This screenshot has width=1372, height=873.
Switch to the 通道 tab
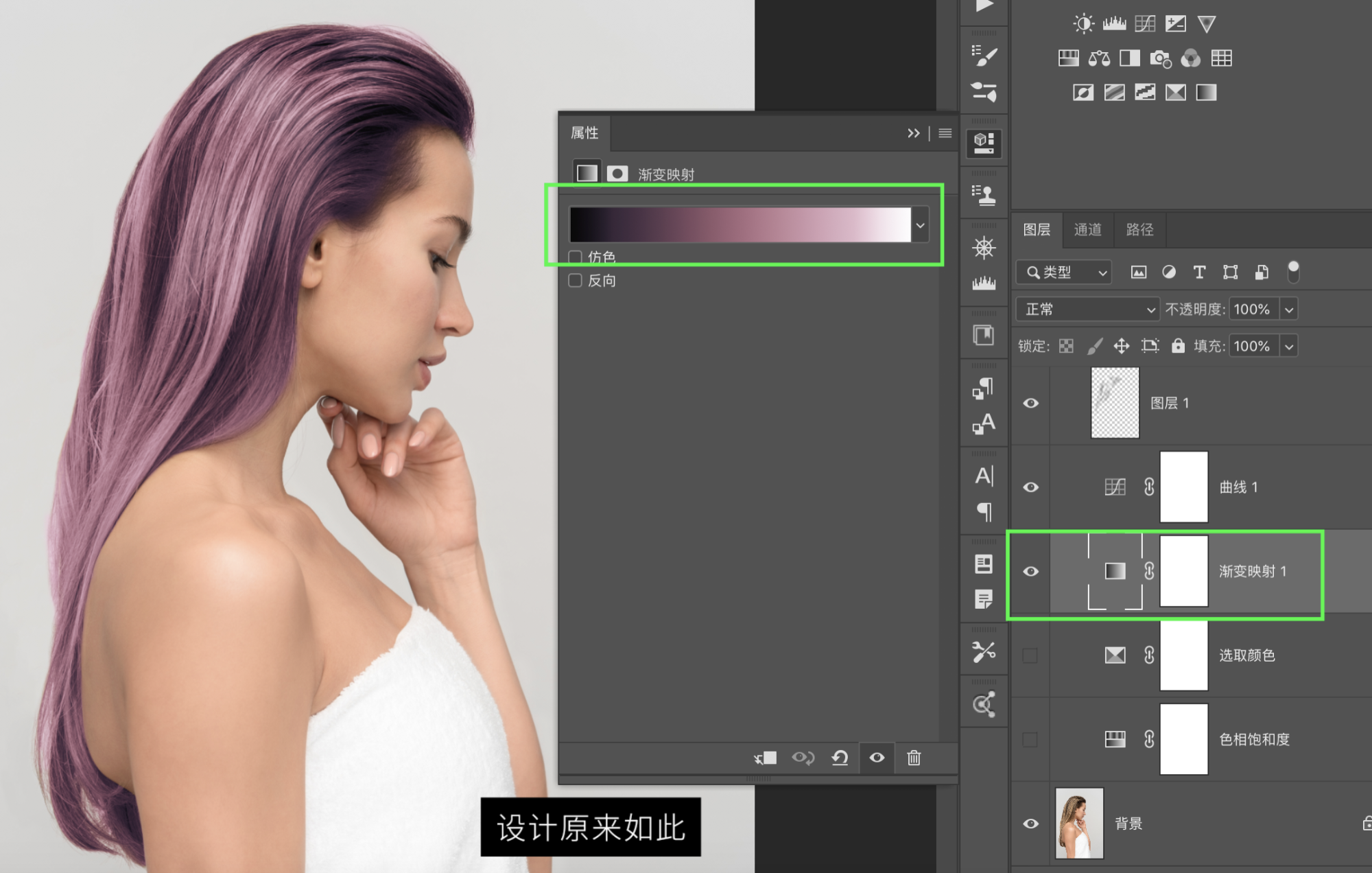tap(1087, 229)
